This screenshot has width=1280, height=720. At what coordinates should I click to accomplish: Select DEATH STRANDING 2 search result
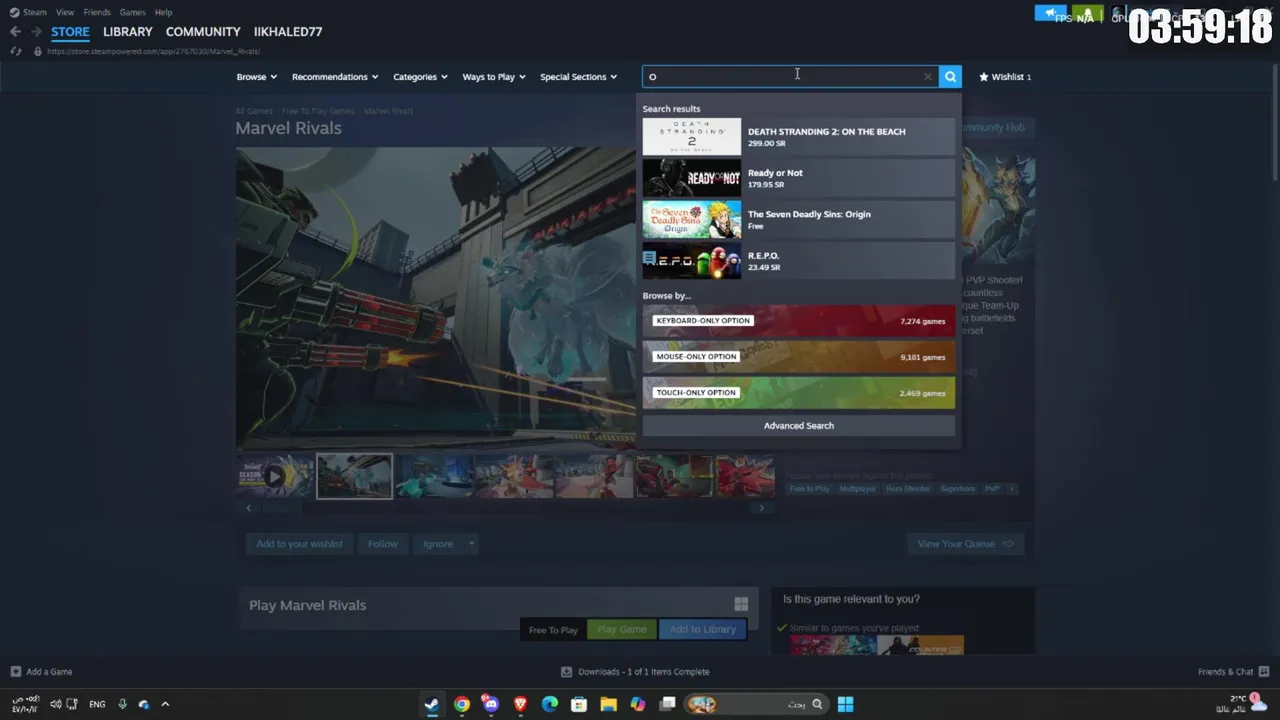798,137
